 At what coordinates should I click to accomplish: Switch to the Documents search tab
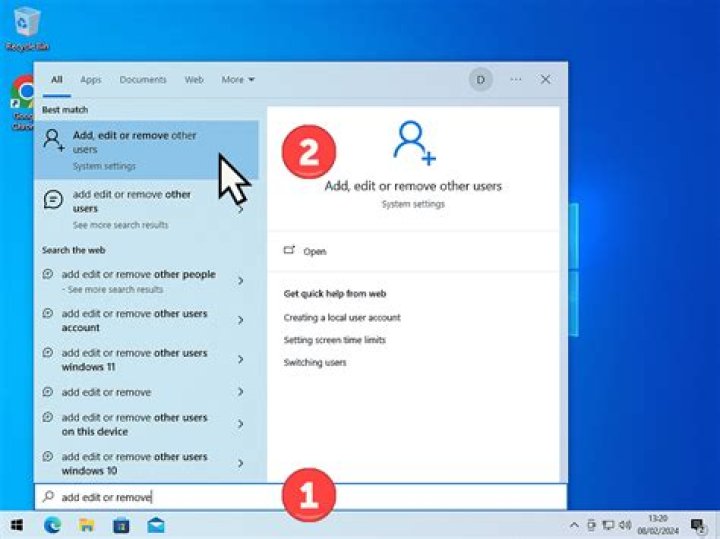[x=143, y=80]
